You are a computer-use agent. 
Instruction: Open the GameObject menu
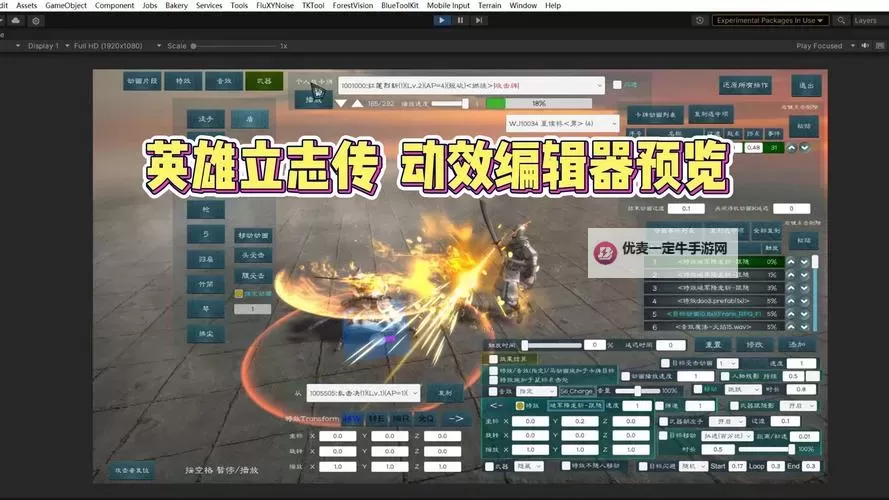[66, 5]
